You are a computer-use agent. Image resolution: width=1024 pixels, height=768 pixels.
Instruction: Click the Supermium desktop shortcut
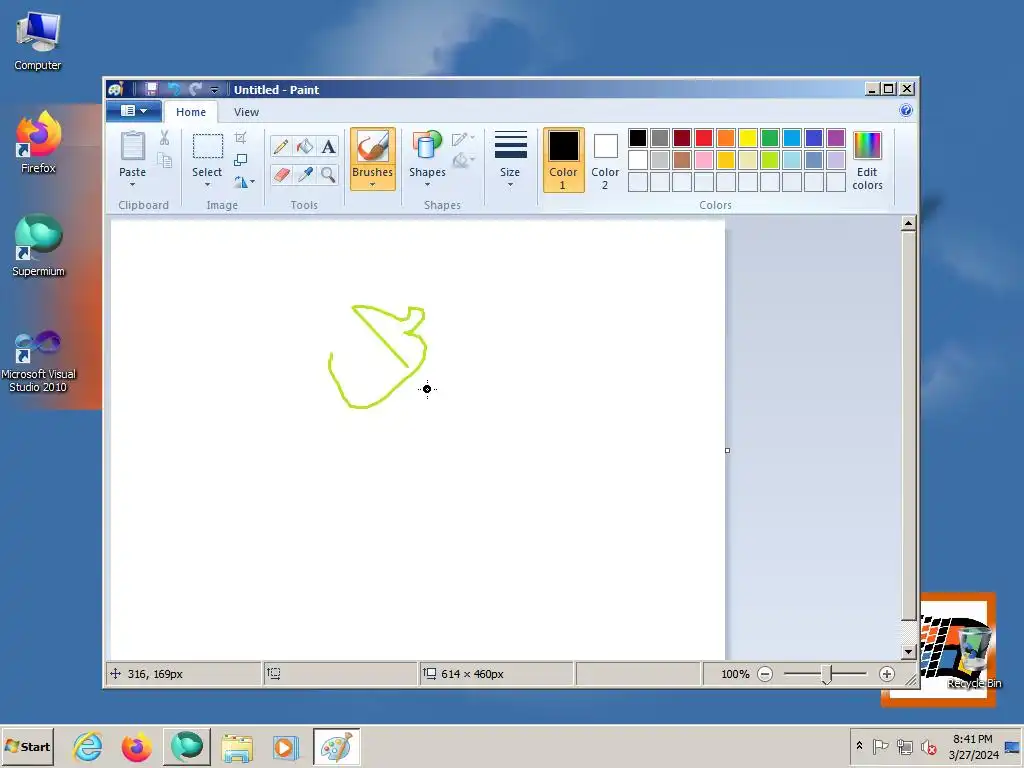click(38, 246)
